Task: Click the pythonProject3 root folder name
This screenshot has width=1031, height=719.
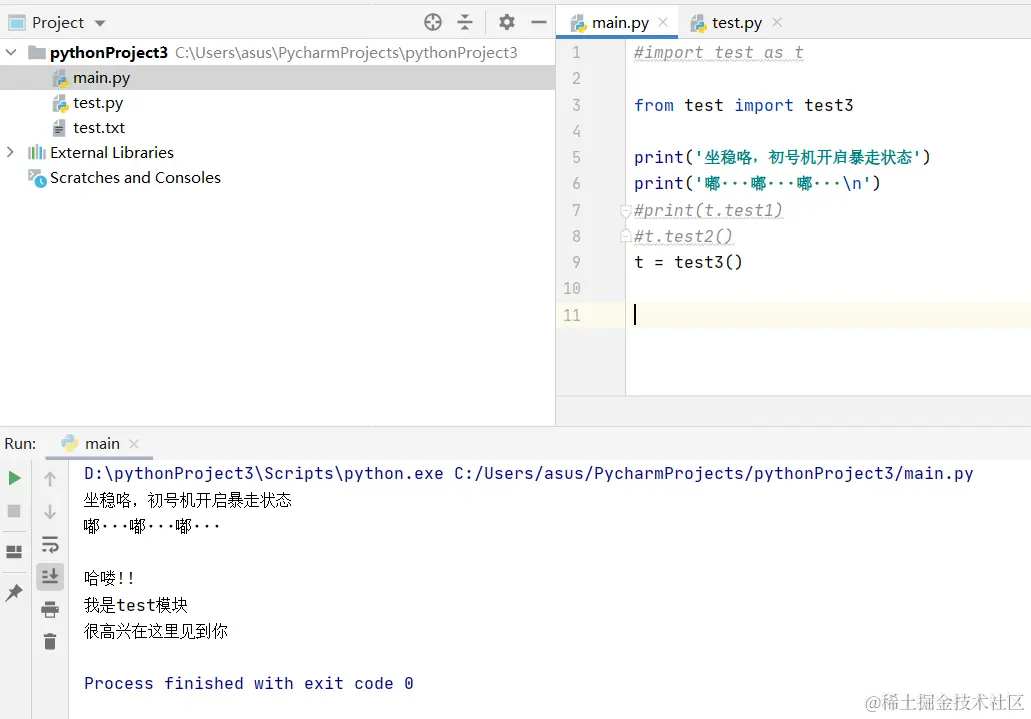Action: coord(108,53)
